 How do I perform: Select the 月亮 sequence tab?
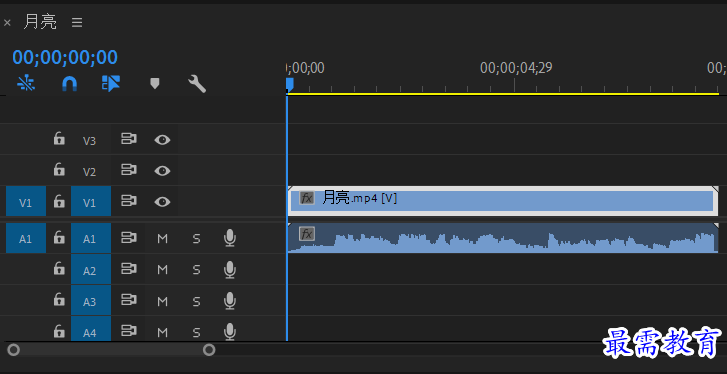point(40,22)
